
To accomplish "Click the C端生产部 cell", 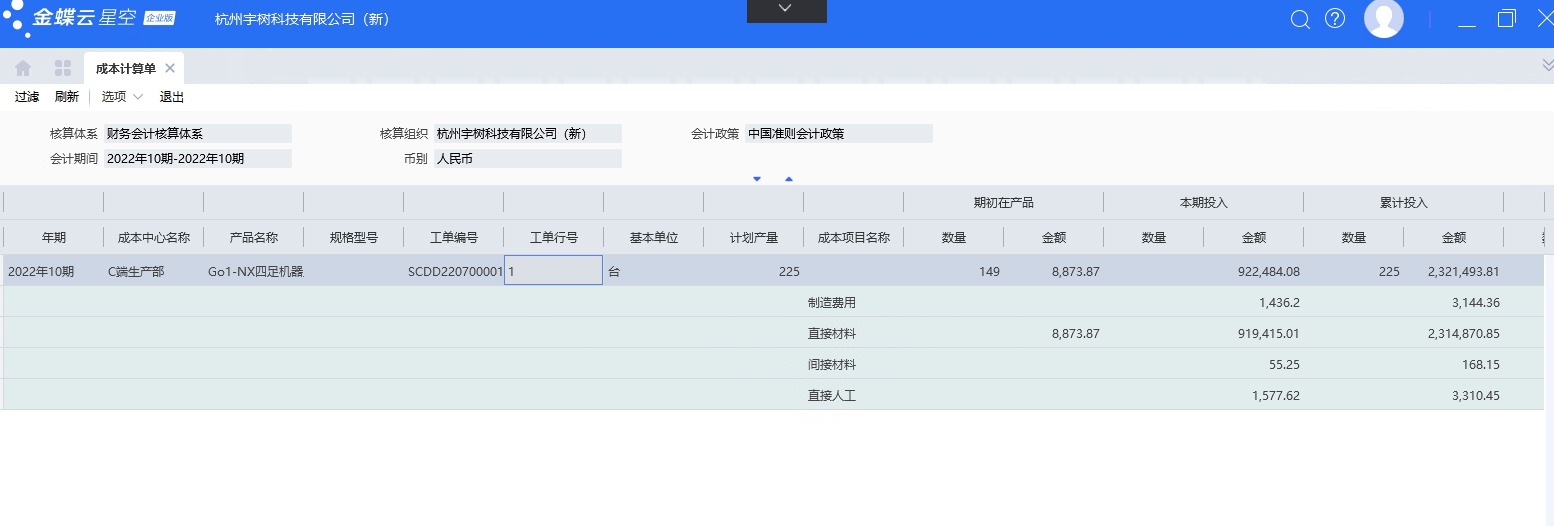I will tap(154, 271).
